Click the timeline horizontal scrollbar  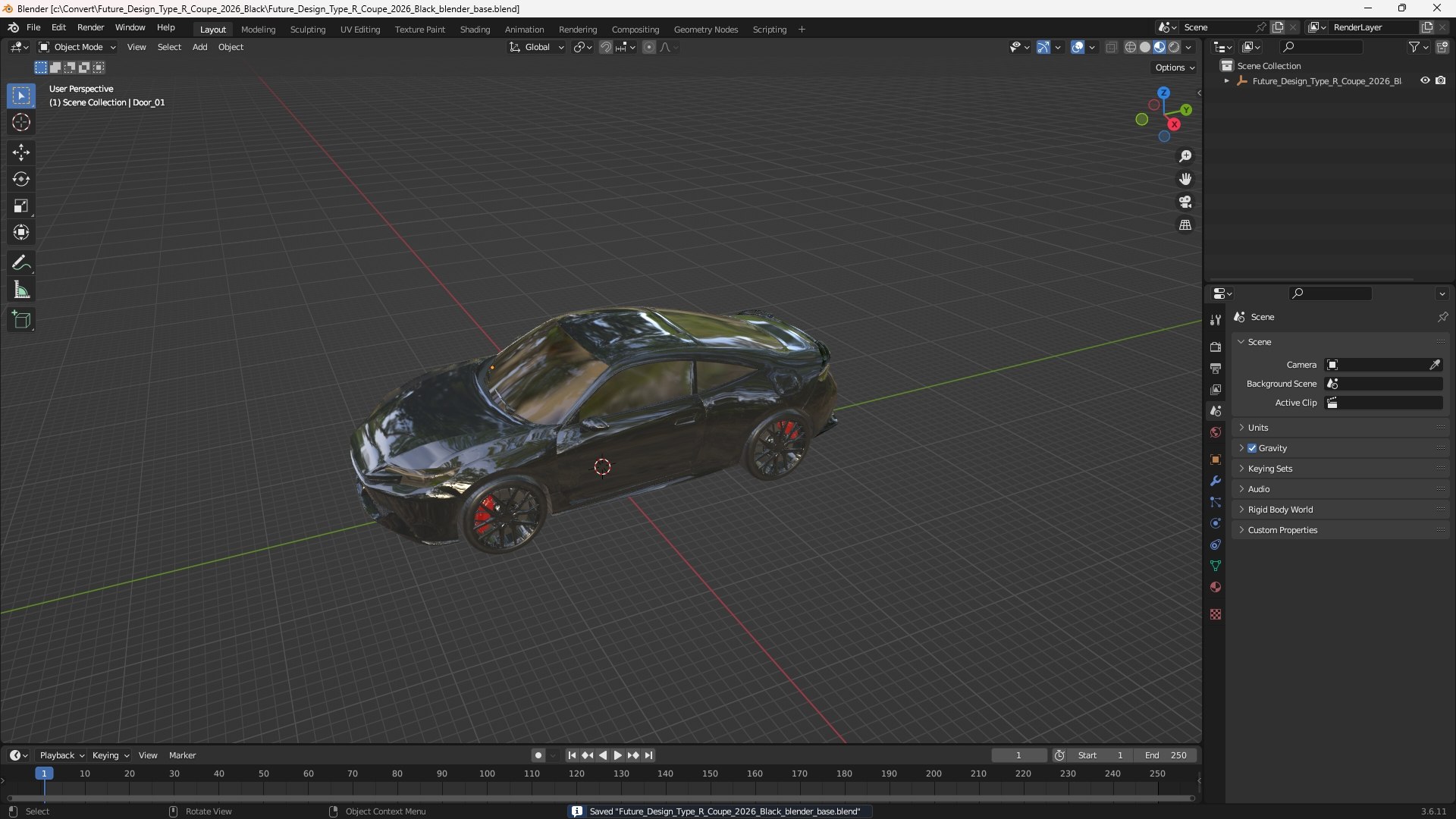[x=601, y=798]
